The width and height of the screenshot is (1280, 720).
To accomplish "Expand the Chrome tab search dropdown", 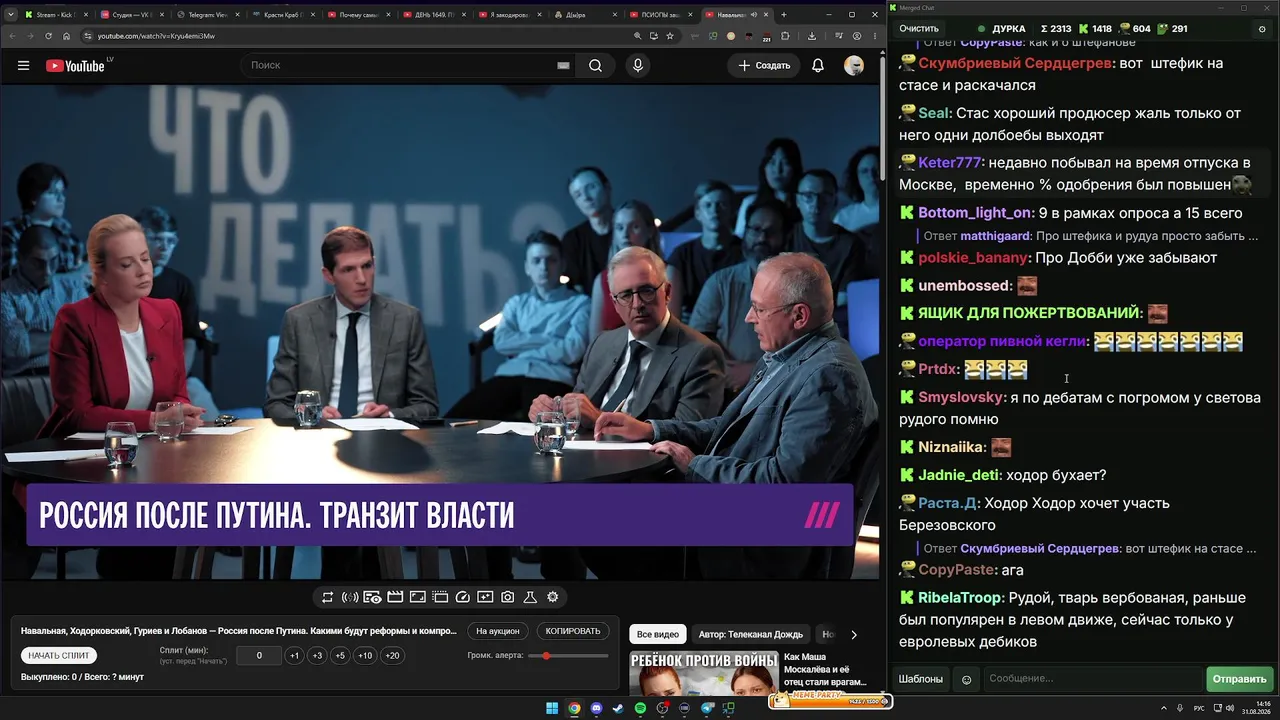I will [x=10, y=15].
